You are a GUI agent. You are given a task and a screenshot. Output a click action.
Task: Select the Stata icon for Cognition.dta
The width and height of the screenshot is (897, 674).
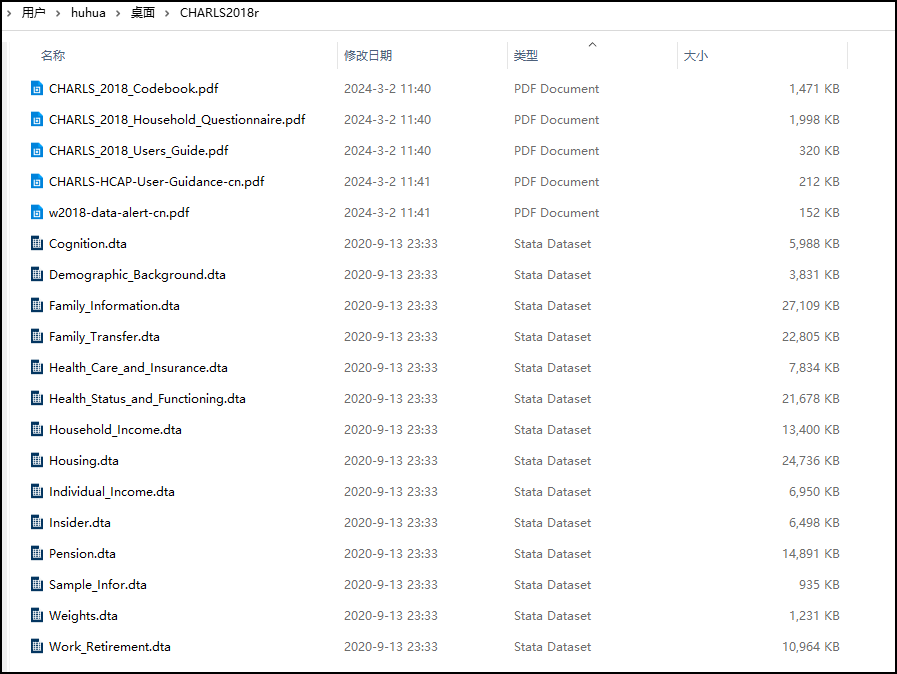pos(37,244)
